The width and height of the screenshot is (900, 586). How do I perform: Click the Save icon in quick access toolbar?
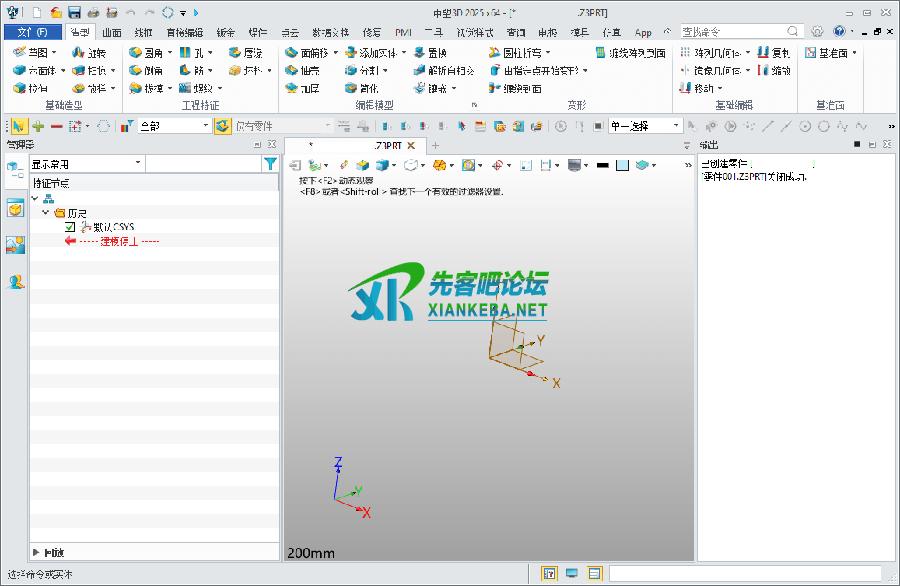[74, 12]
